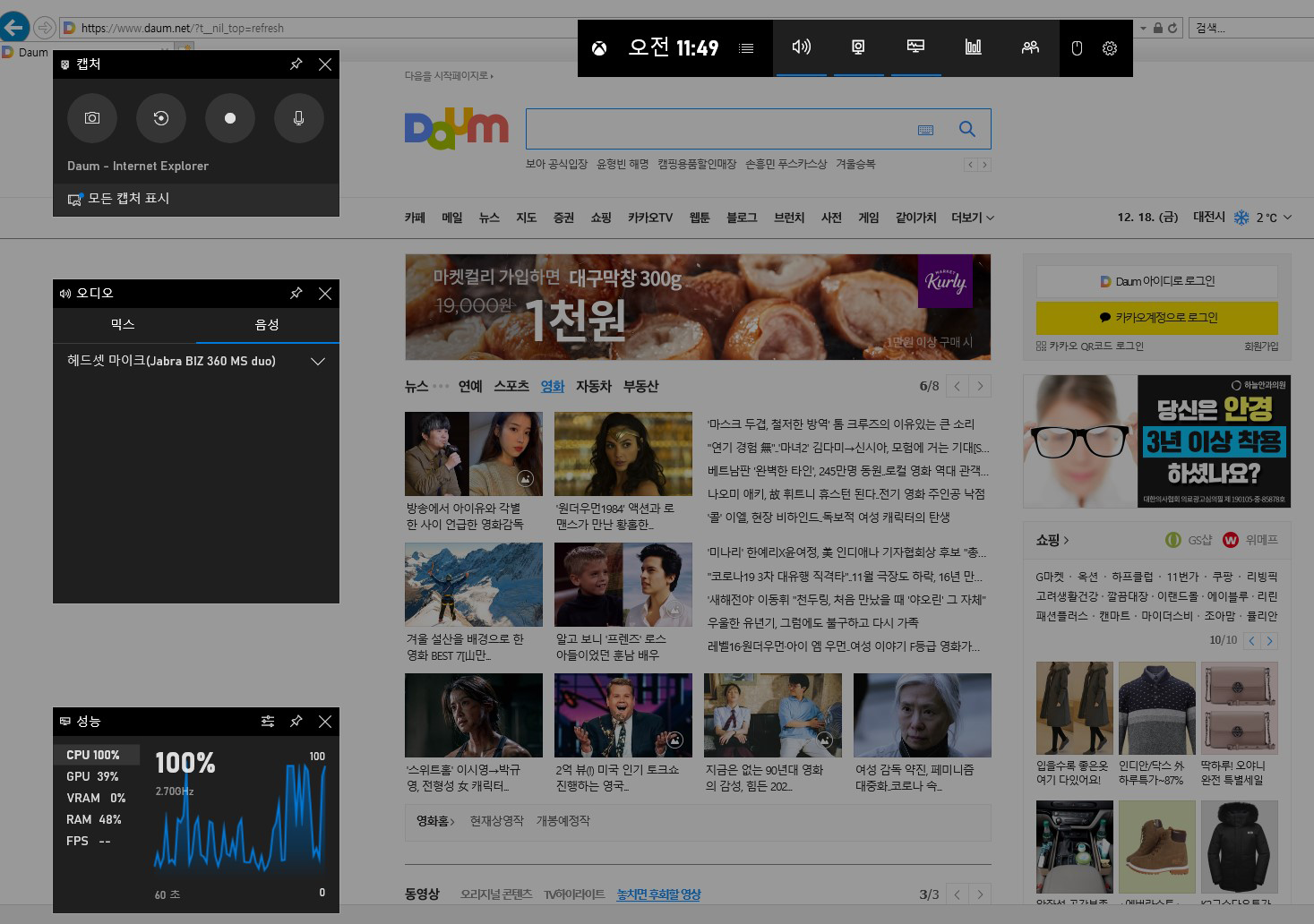Image resolution: width=1314 pixels, height=924 pixels.
Task: Click the Daum search input field
Action: point(718,129)
